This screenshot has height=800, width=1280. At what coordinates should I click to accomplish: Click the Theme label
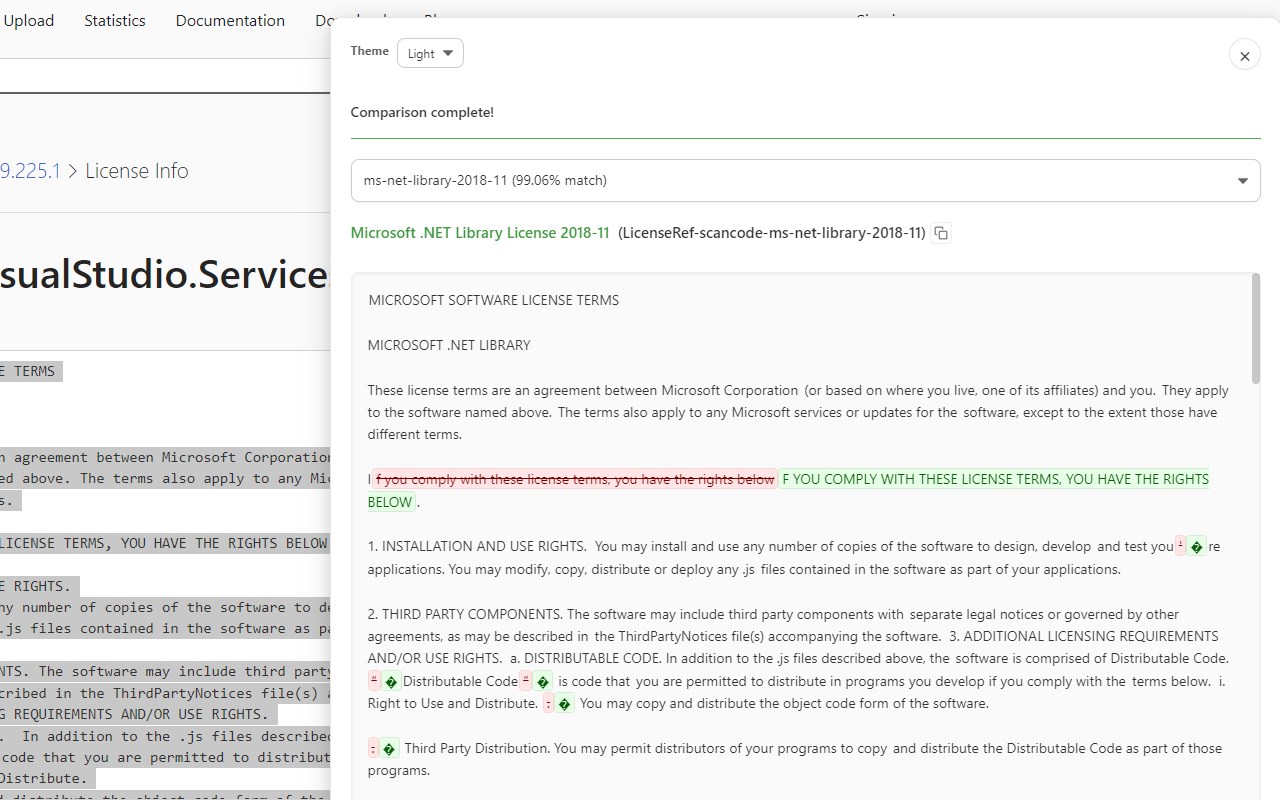[x=369, y=51]
